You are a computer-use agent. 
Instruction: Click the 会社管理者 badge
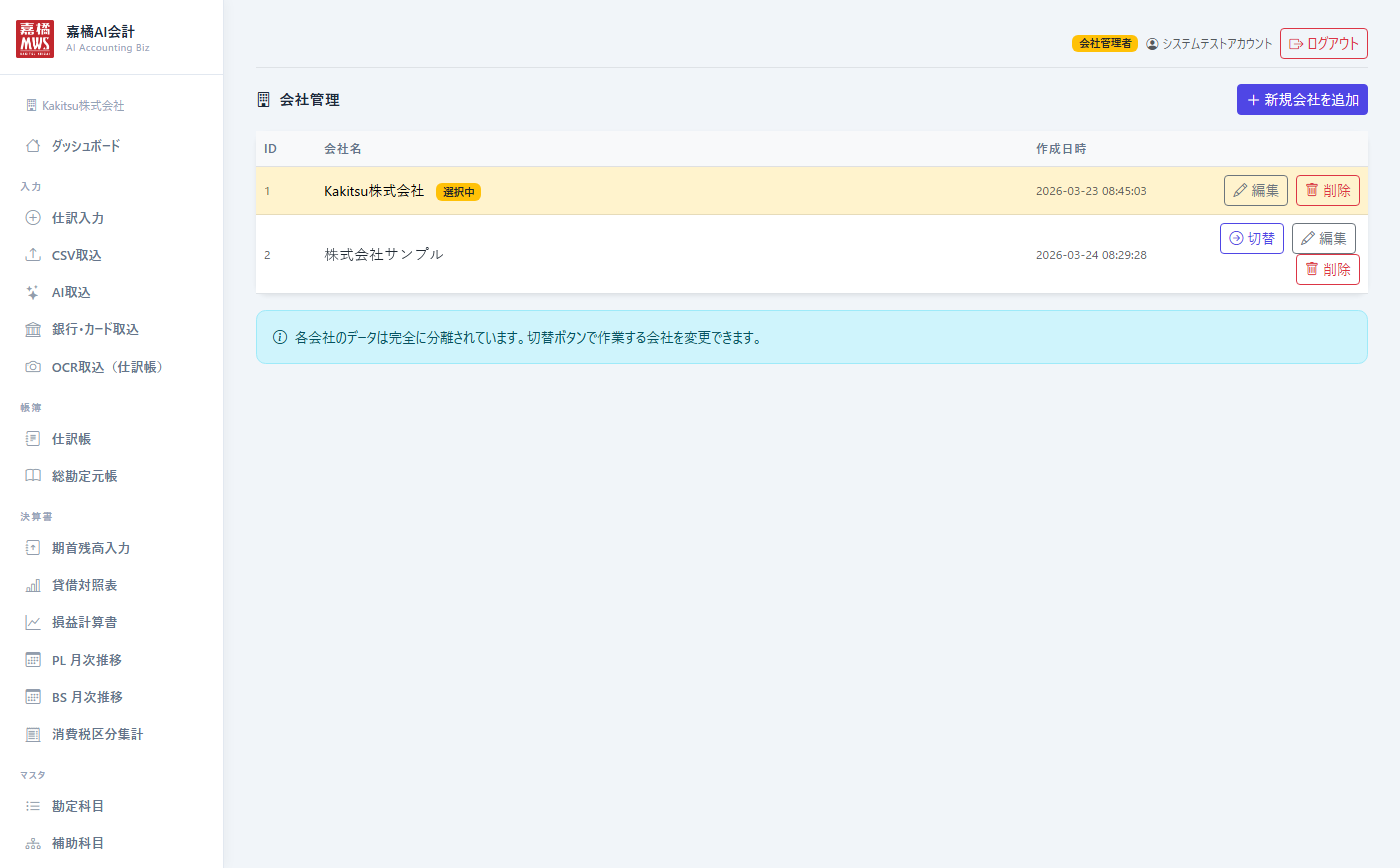(x=1105, y=44)
